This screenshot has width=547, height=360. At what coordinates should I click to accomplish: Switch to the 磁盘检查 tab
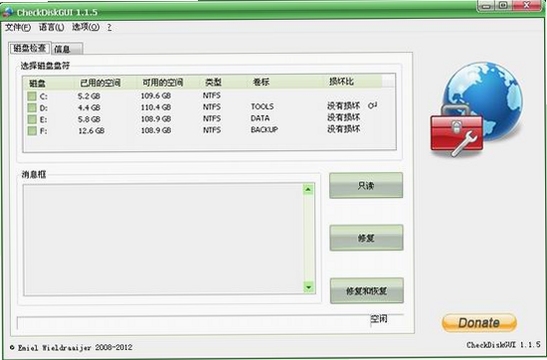pos(30,48)
